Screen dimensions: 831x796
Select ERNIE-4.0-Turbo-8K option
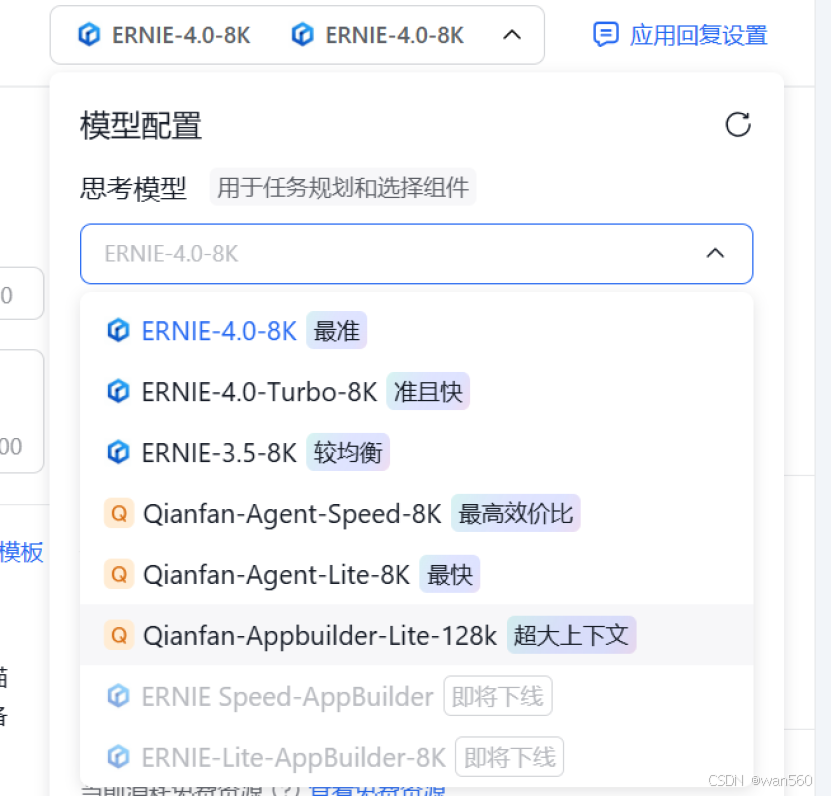(x=417, y=392)
